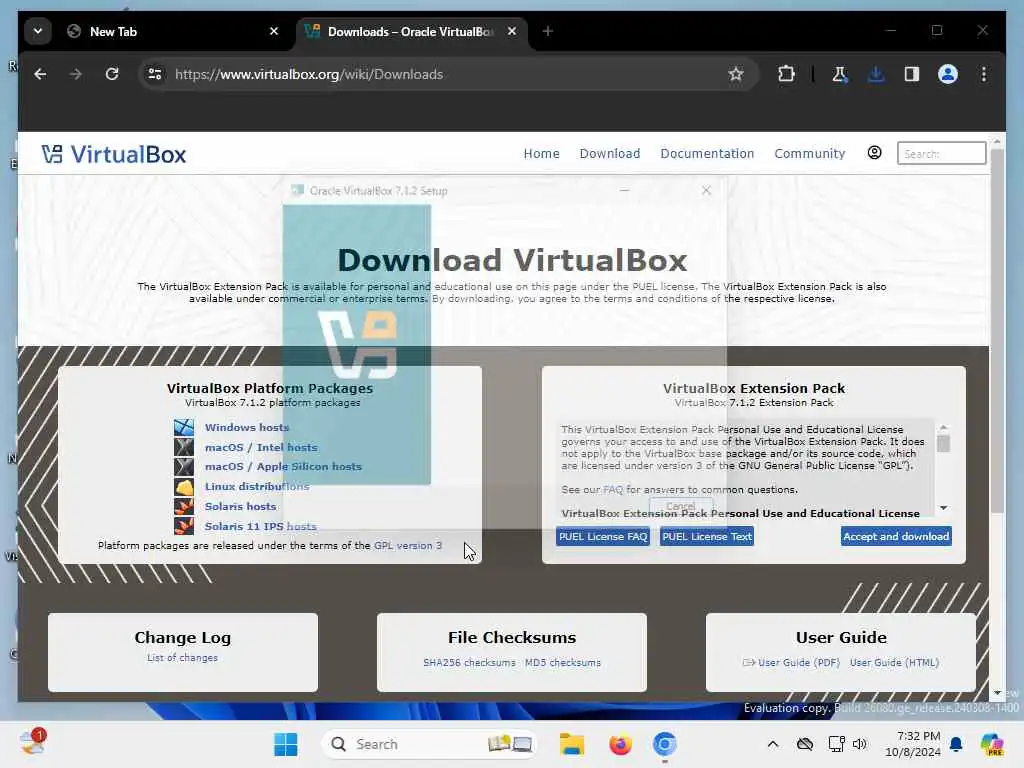Click the Chromium icon in taskbar
The height and width of the screenshot is (768, 1024).
(664, 744)
